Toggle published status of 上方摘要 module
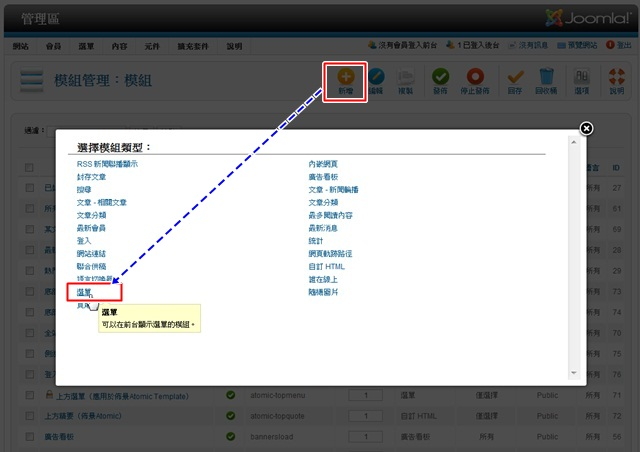Screen dimensions: 640x452 [x=231, y=416]
